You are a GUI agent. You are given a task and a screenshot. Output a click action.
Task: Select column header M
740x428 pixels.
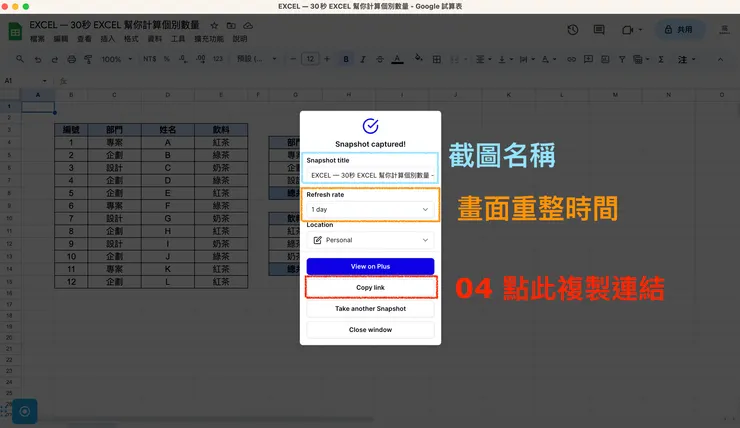[615, 95]
